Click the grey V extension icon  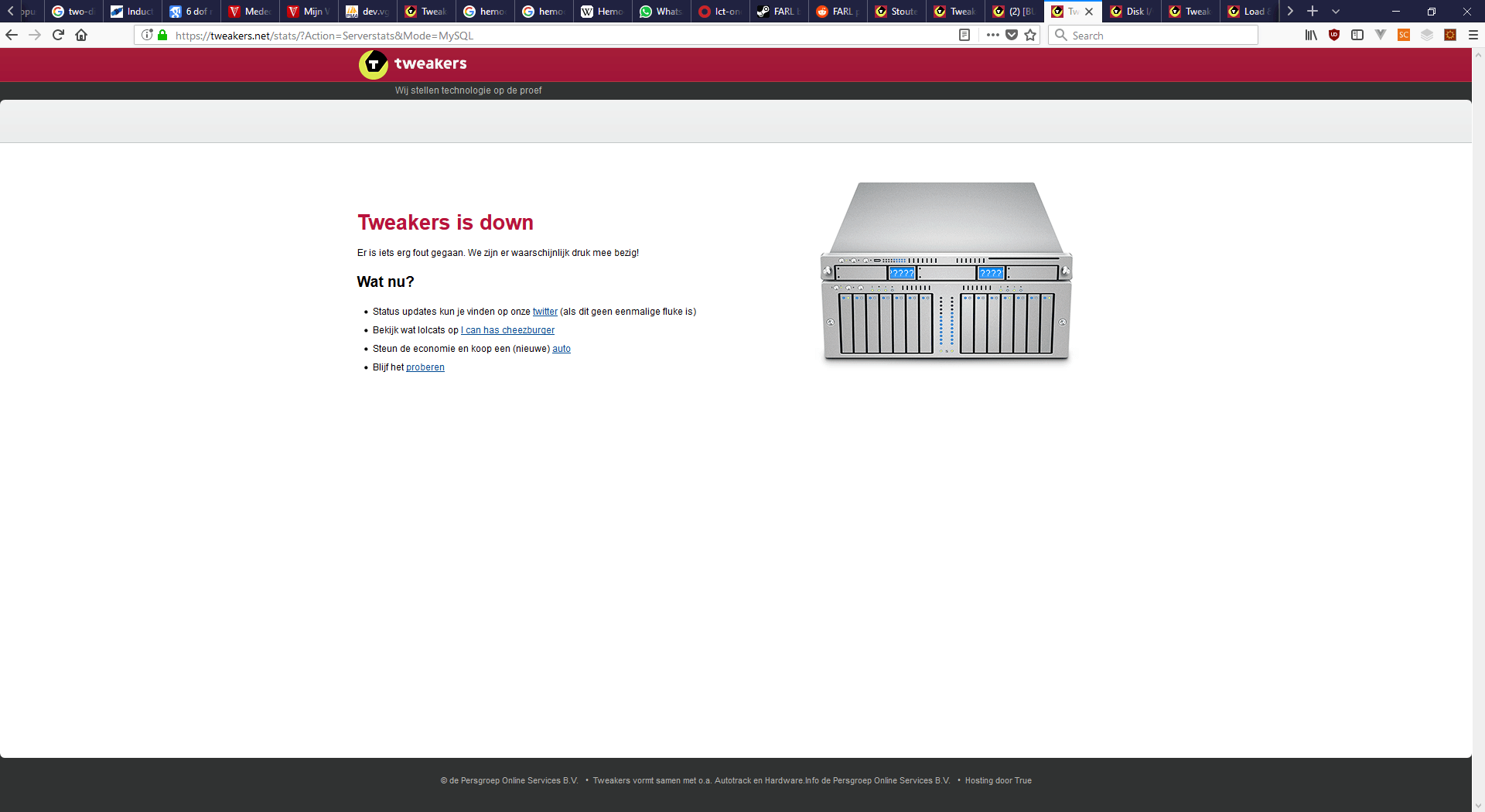[1381, 35]
